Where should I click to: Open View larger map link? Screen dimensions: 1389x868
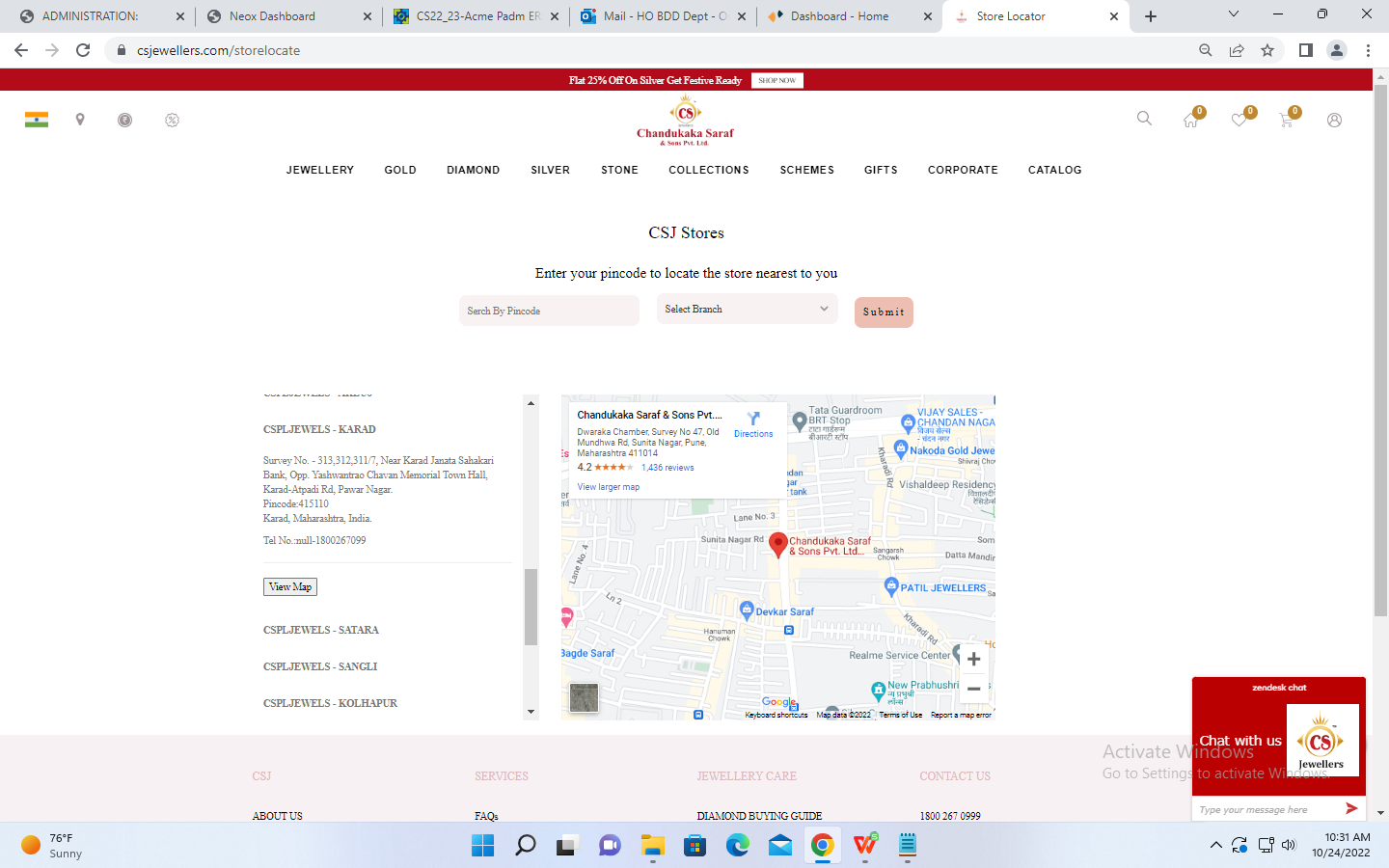(x=608, y=487)
